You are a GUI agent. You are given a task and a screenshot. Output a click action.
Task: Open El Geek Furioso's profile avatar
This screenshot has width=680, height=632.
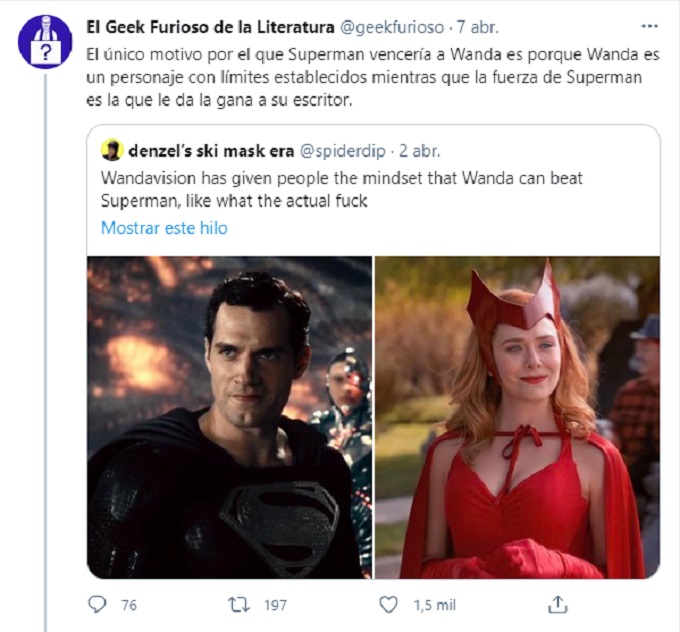click(45, 42)
